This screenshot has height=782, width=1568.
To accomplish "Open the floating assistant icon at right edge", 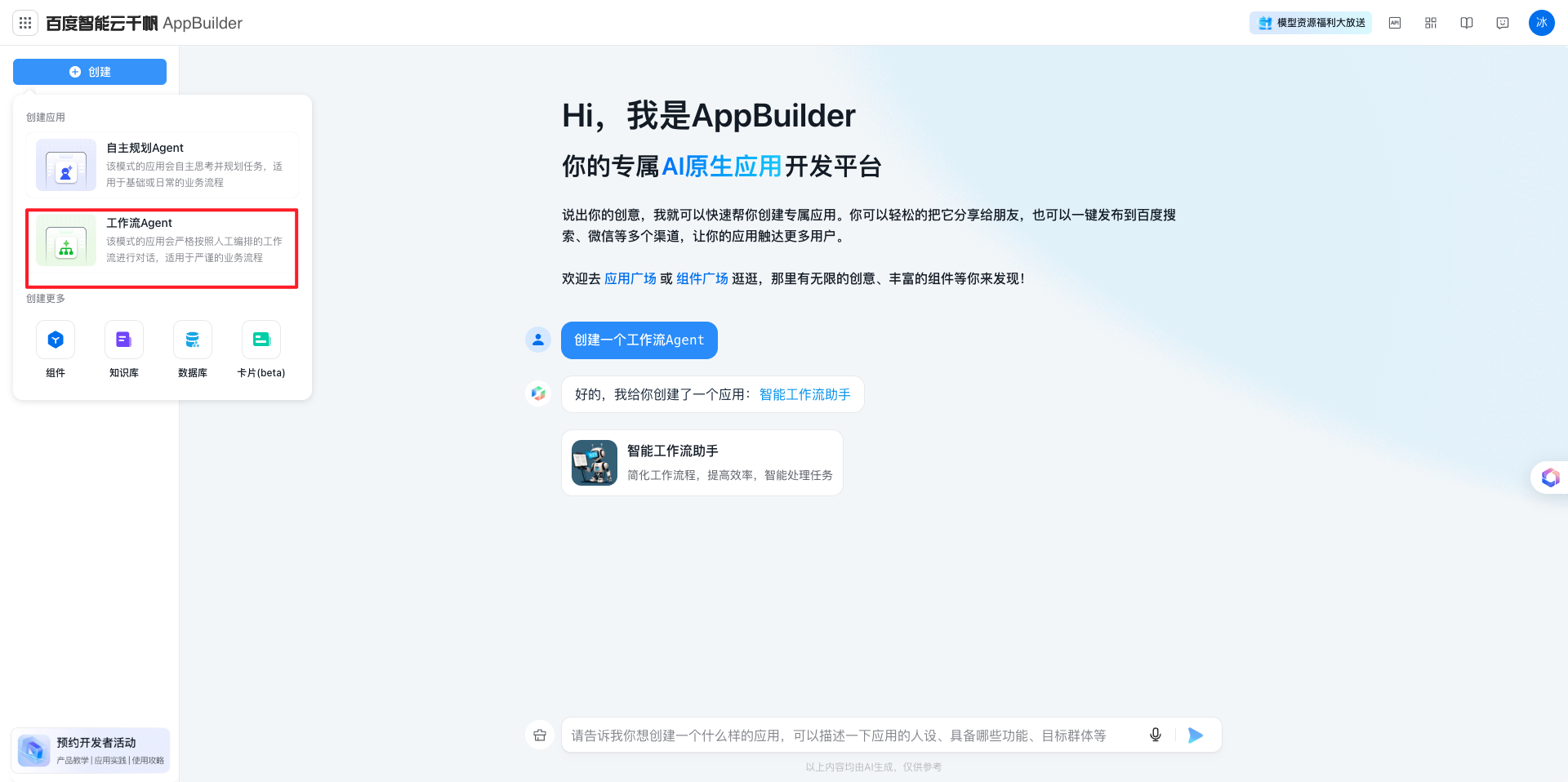I will click(x=1550, y=478).
